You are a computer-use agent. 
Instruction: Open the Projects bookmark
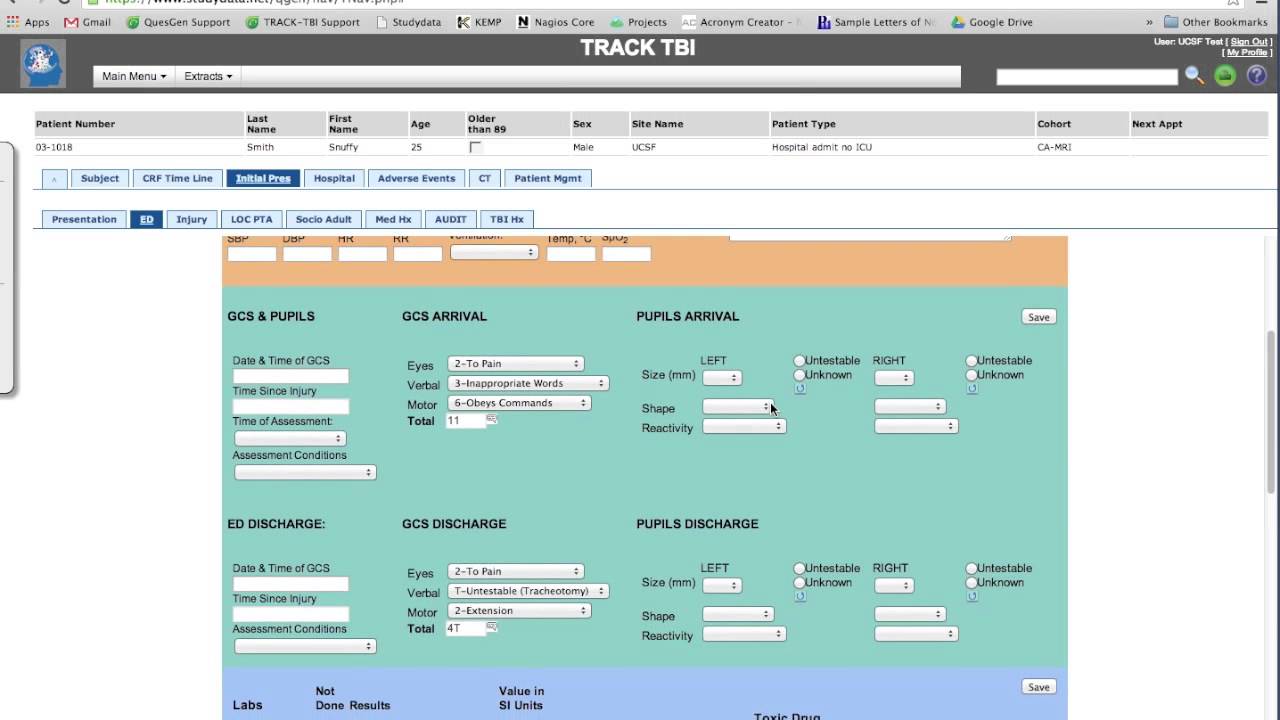click(x=638, y=22)
